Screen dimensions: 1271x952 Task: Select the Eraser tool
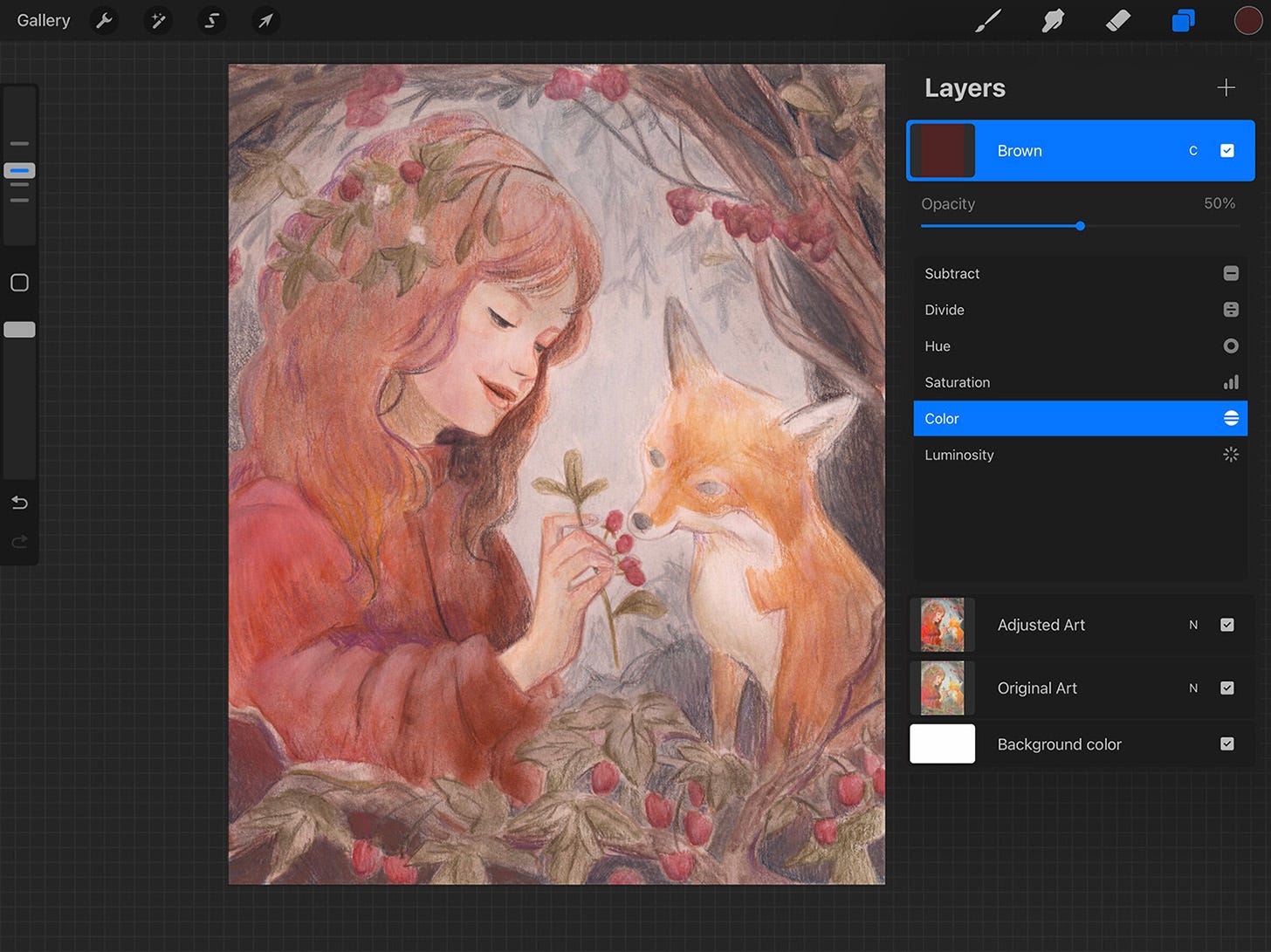[x=1117, y=20]
